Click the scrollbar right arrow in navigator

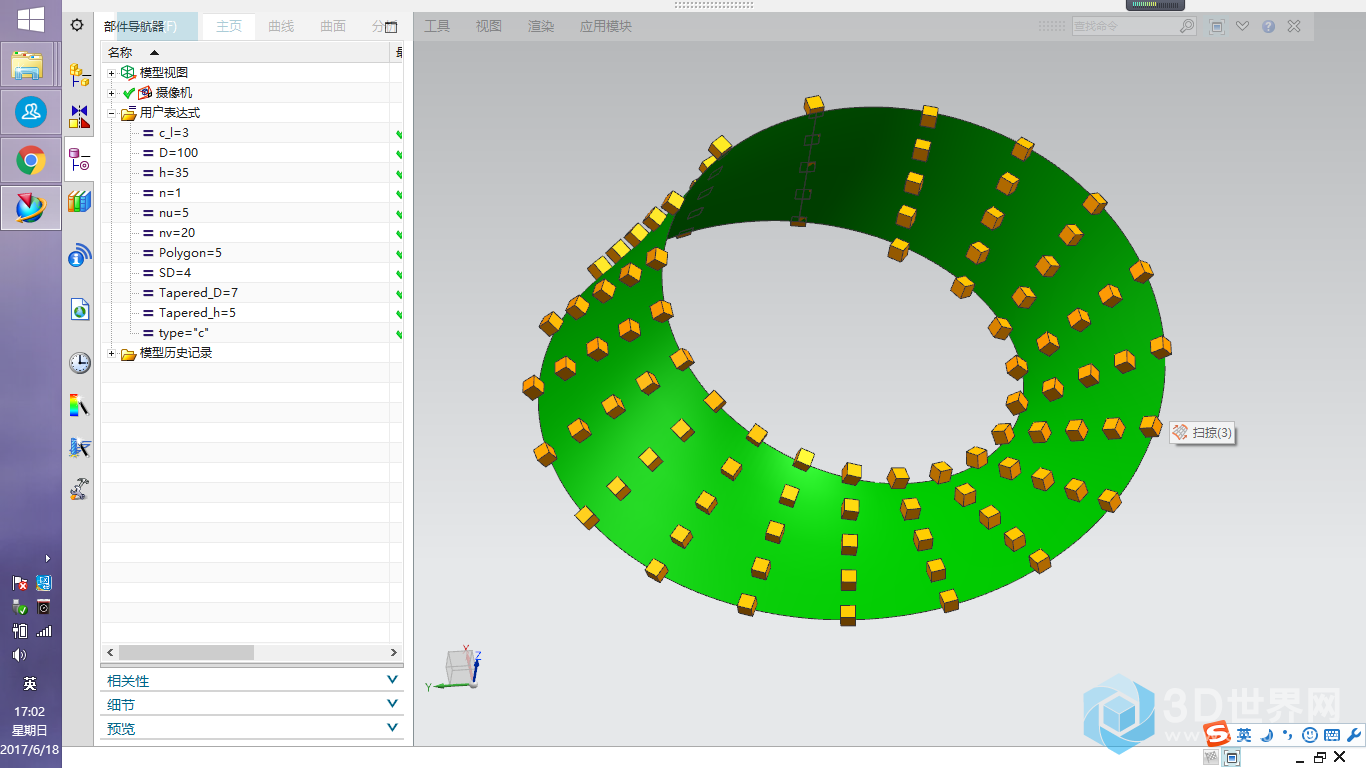[x=394, y=652]
